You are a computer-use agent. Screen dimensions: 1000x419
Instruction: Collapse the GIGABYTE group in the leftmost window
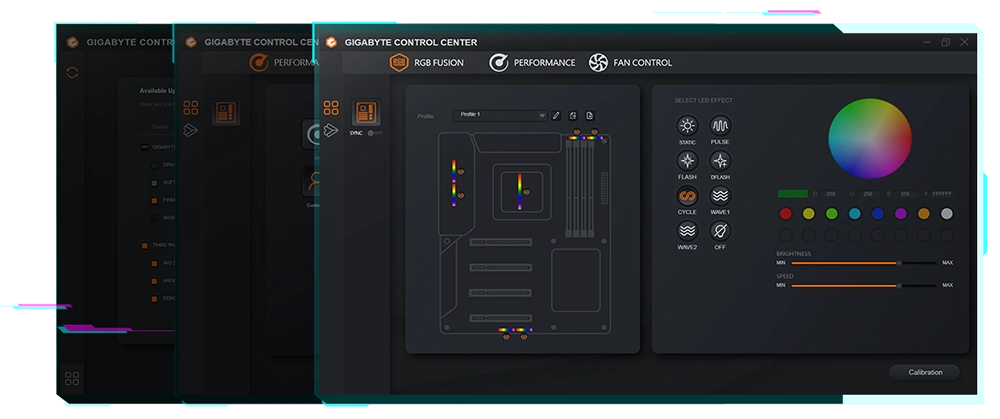(145, 147)
